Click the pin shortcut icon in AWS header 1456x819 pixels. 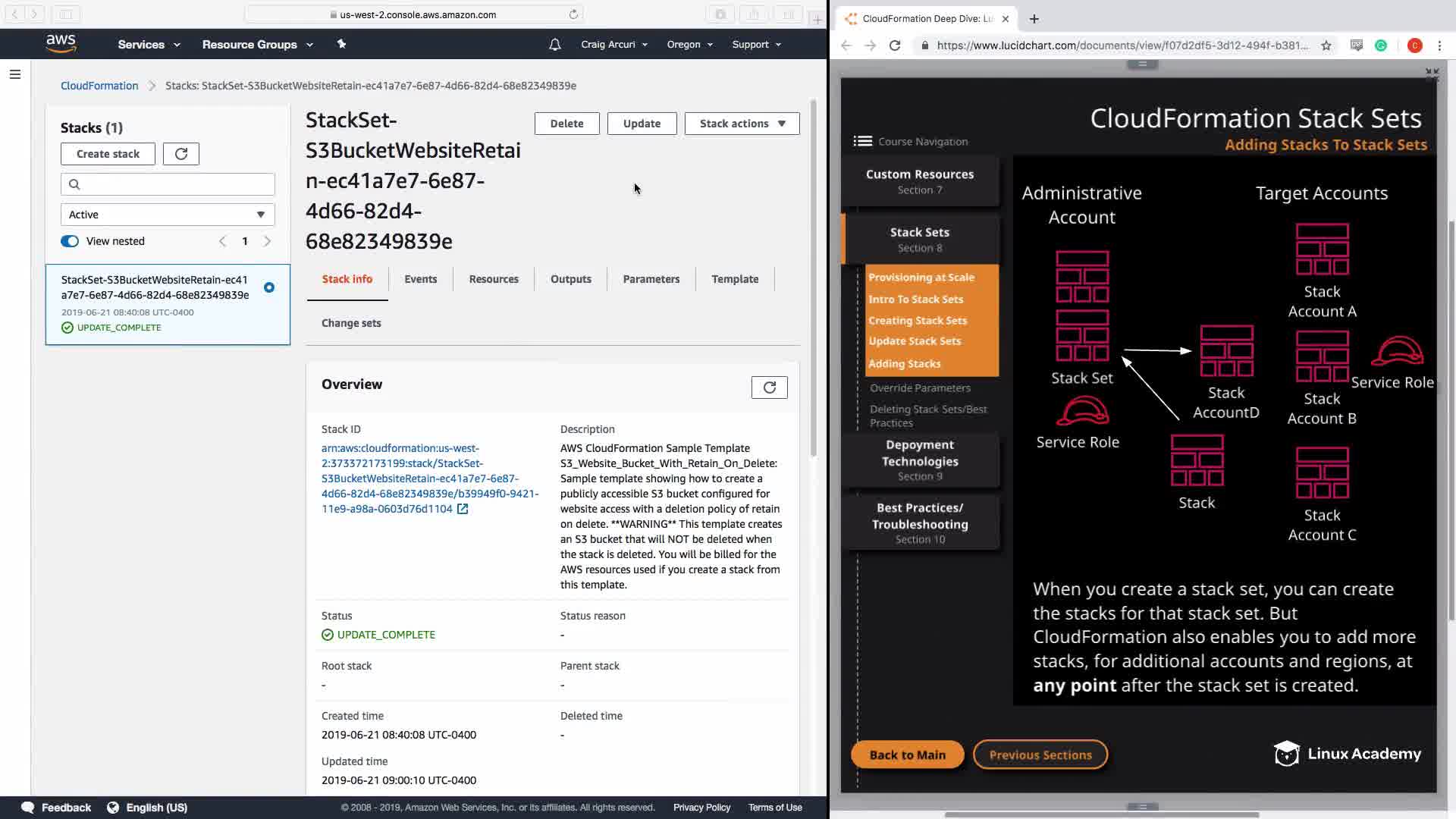(341, 44)
